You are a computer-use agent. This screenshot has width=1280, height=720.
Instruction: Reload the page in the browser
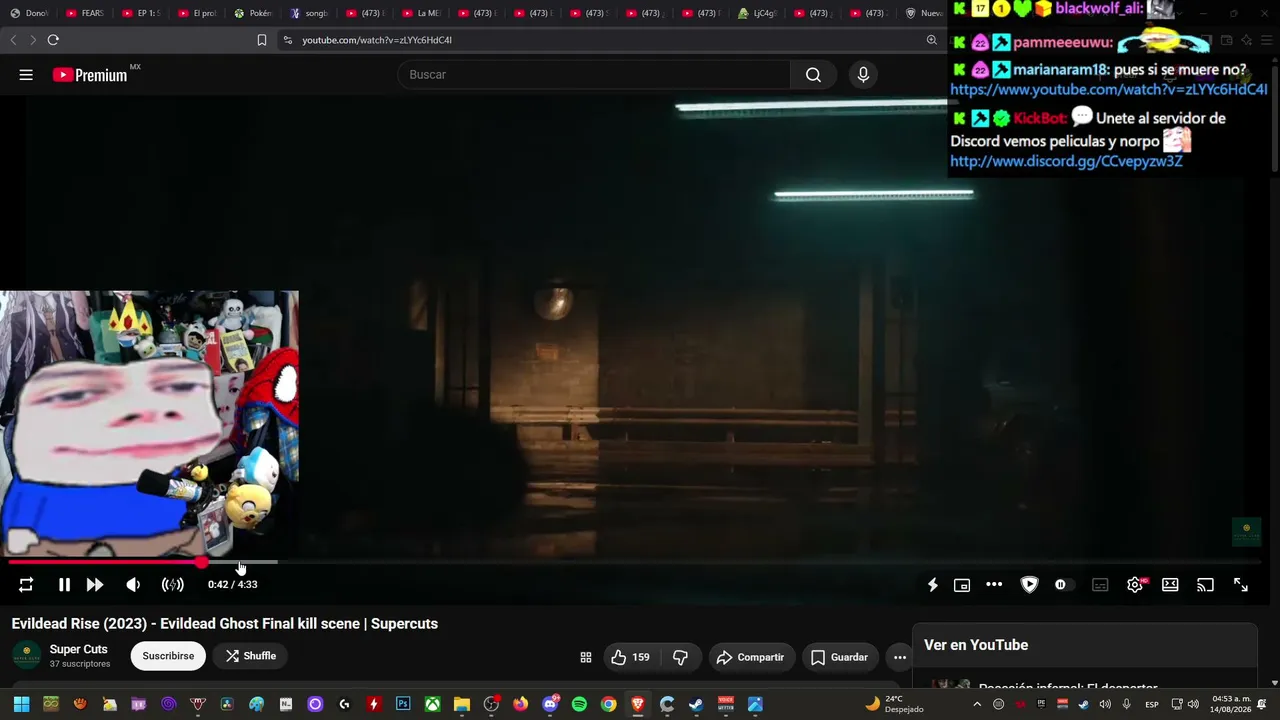[x=53, y=40]
